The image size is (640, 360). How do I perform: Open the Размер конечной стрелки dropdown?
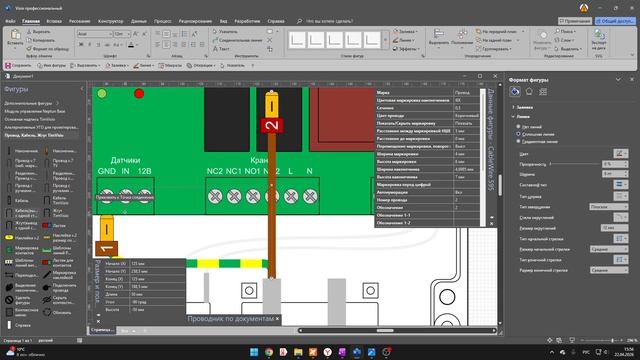609,270
